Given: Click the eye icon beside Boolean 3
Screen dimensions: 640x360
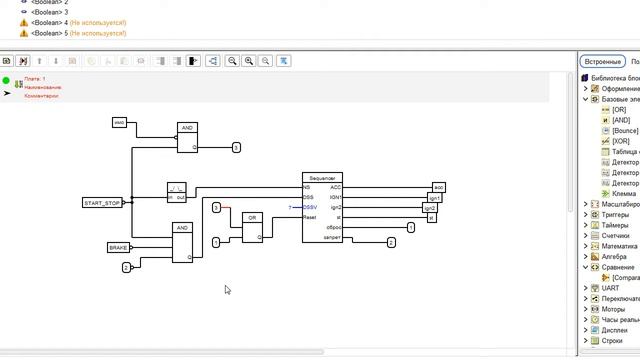Looking at the screenshot, I should click(x=24, y=12).
